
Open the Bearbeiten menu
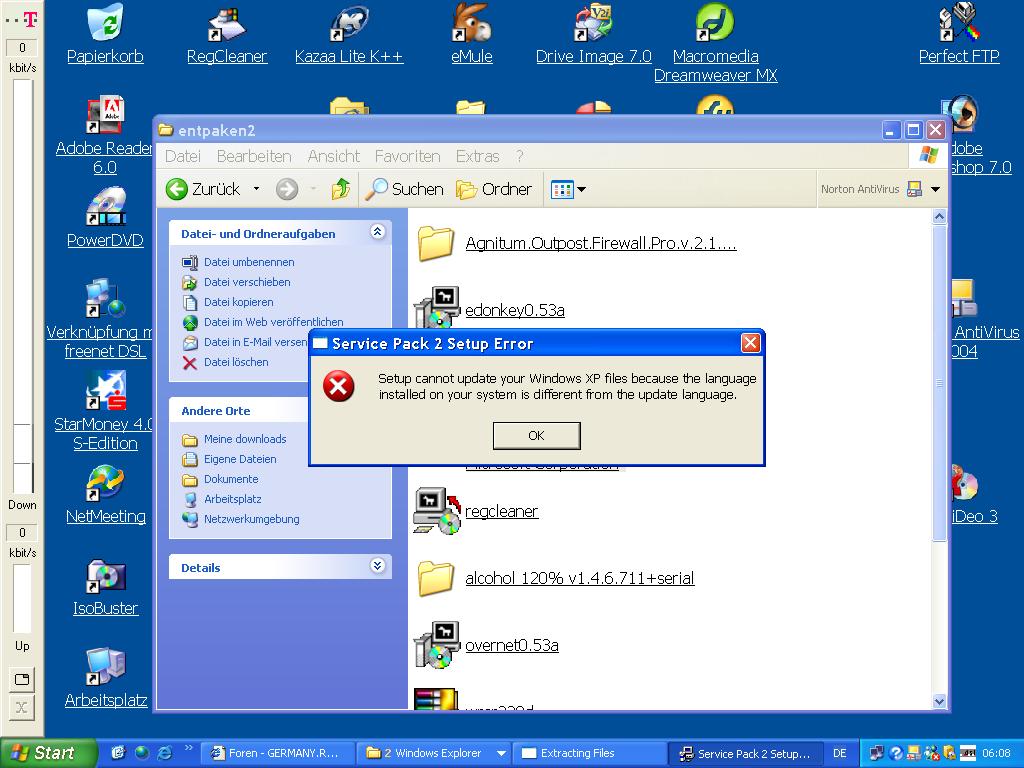(x=254, y=157)
